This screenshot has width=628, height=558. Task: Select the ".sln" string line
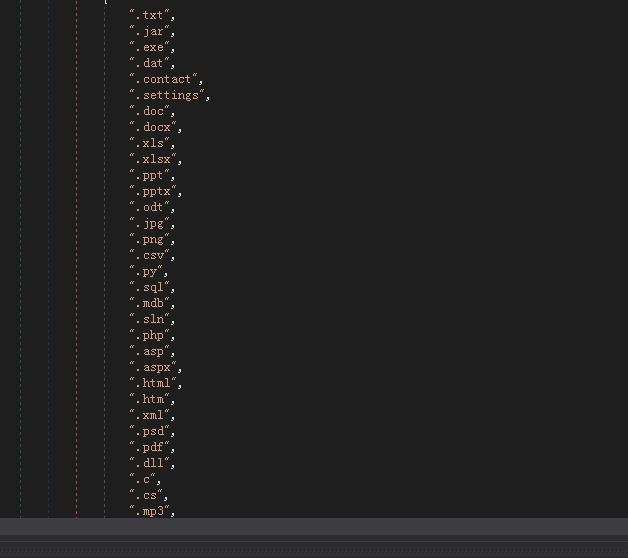pyautogui.click(x=149, y=320)
